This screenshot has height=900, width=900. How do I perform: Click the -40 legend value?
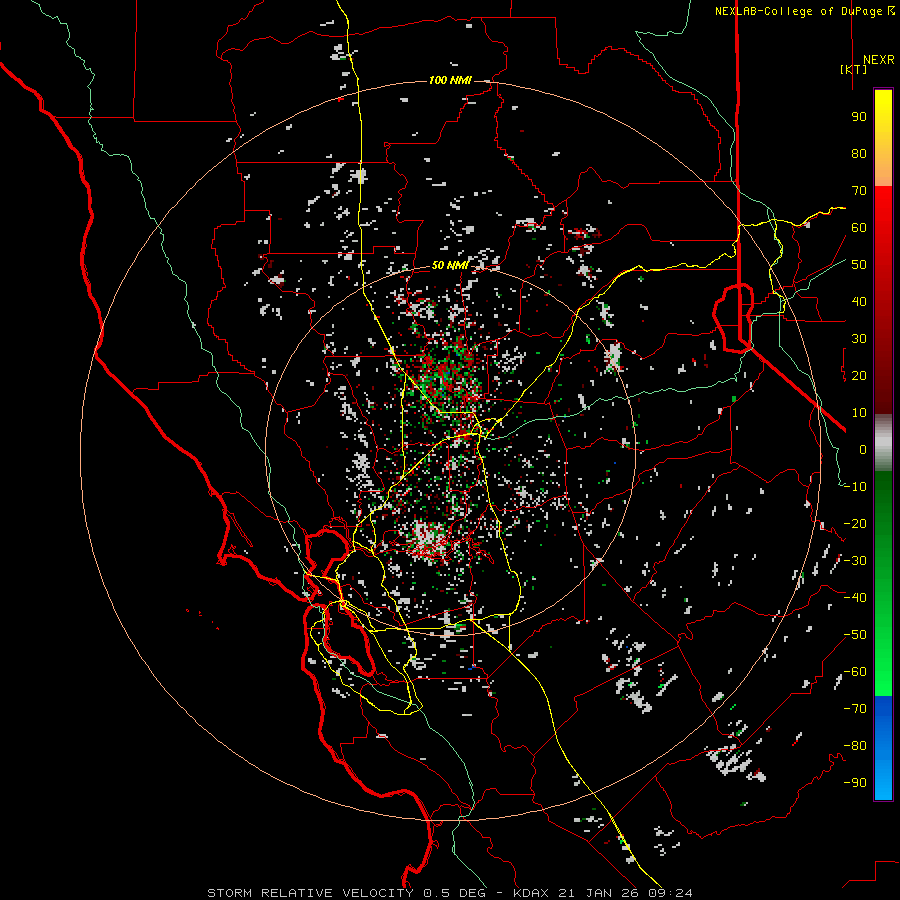pos(855,598)
